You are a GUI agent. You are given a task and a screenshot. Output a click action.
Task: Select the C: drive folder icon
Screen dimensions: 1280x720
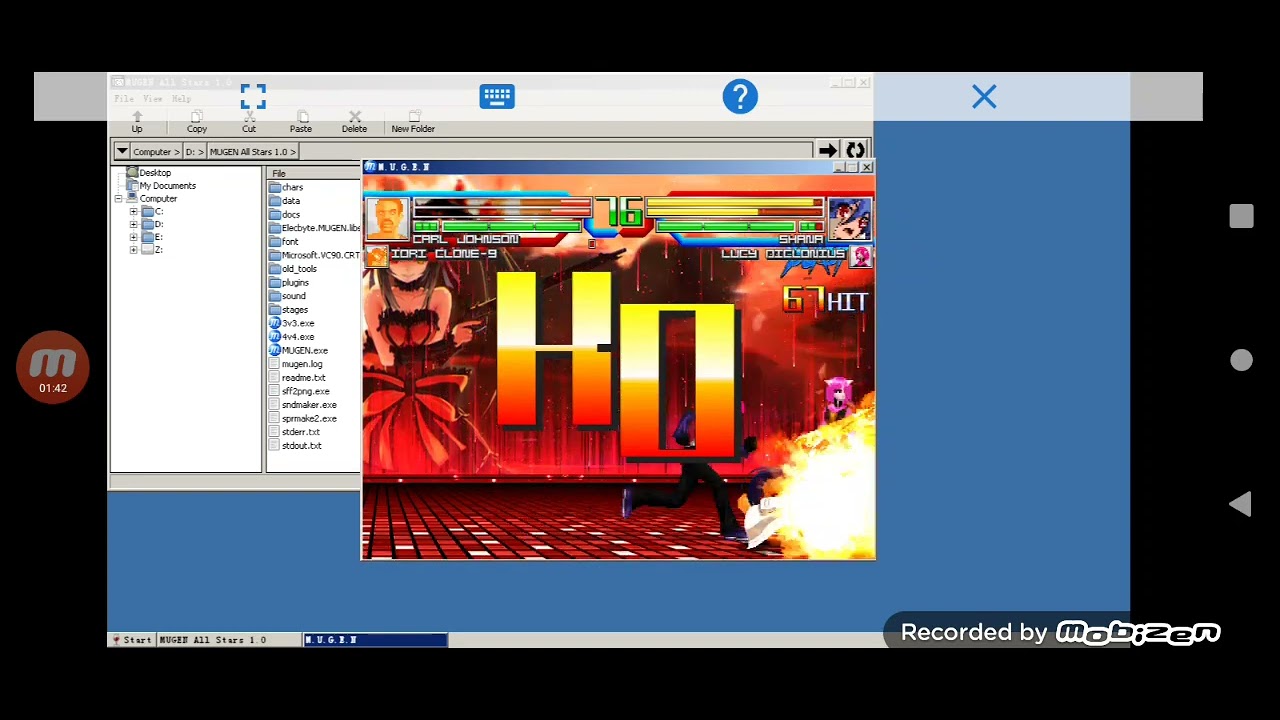(147, 212)
